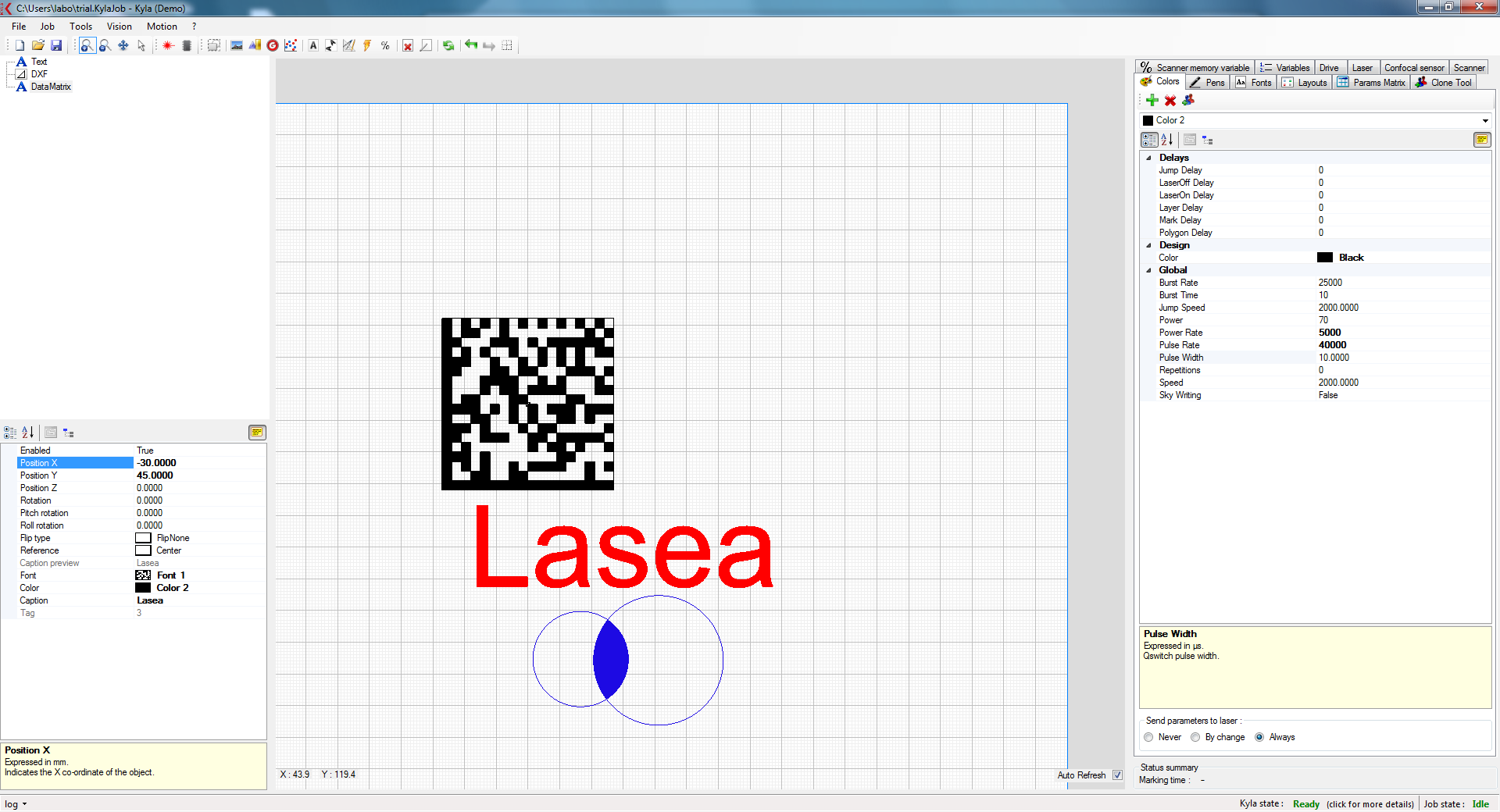The width and height of the screenshot is (1500, 812).
Task: Open the Scanner memory variable tab
Action: tap(1195, 68)
